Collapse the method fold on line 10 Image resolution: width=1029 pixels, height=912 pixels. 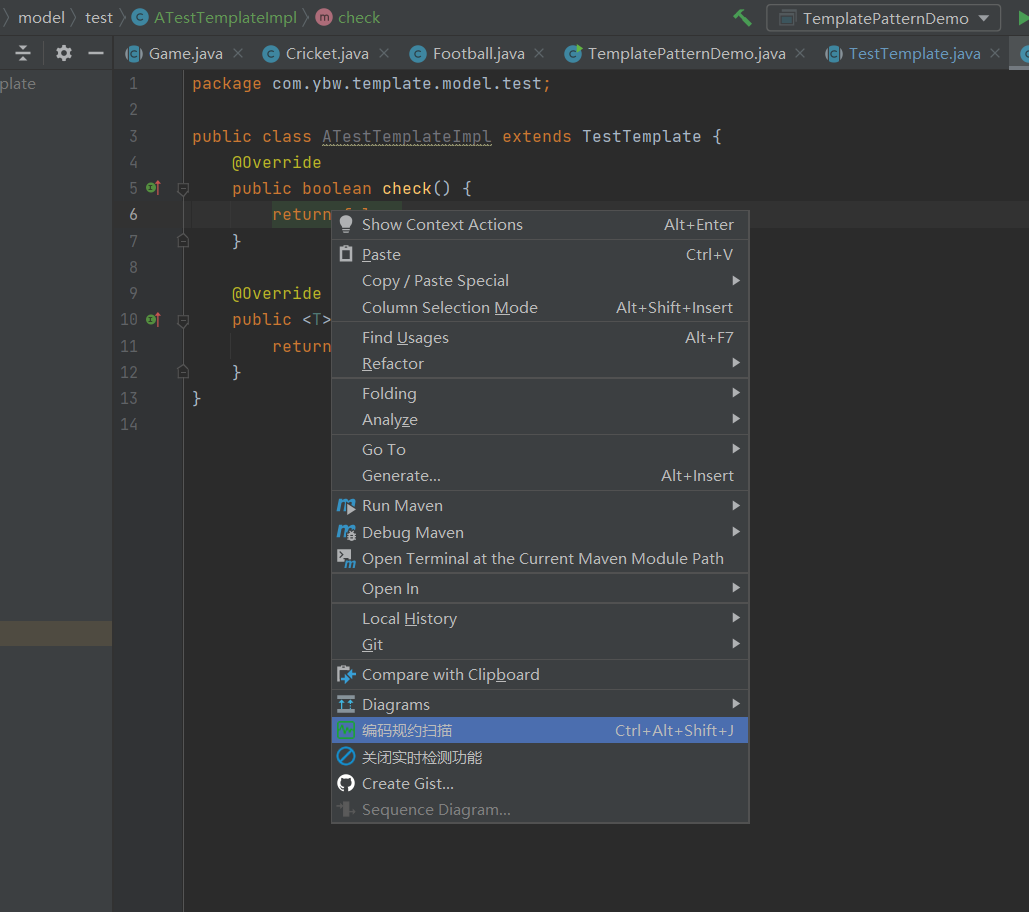pos(183,320)
